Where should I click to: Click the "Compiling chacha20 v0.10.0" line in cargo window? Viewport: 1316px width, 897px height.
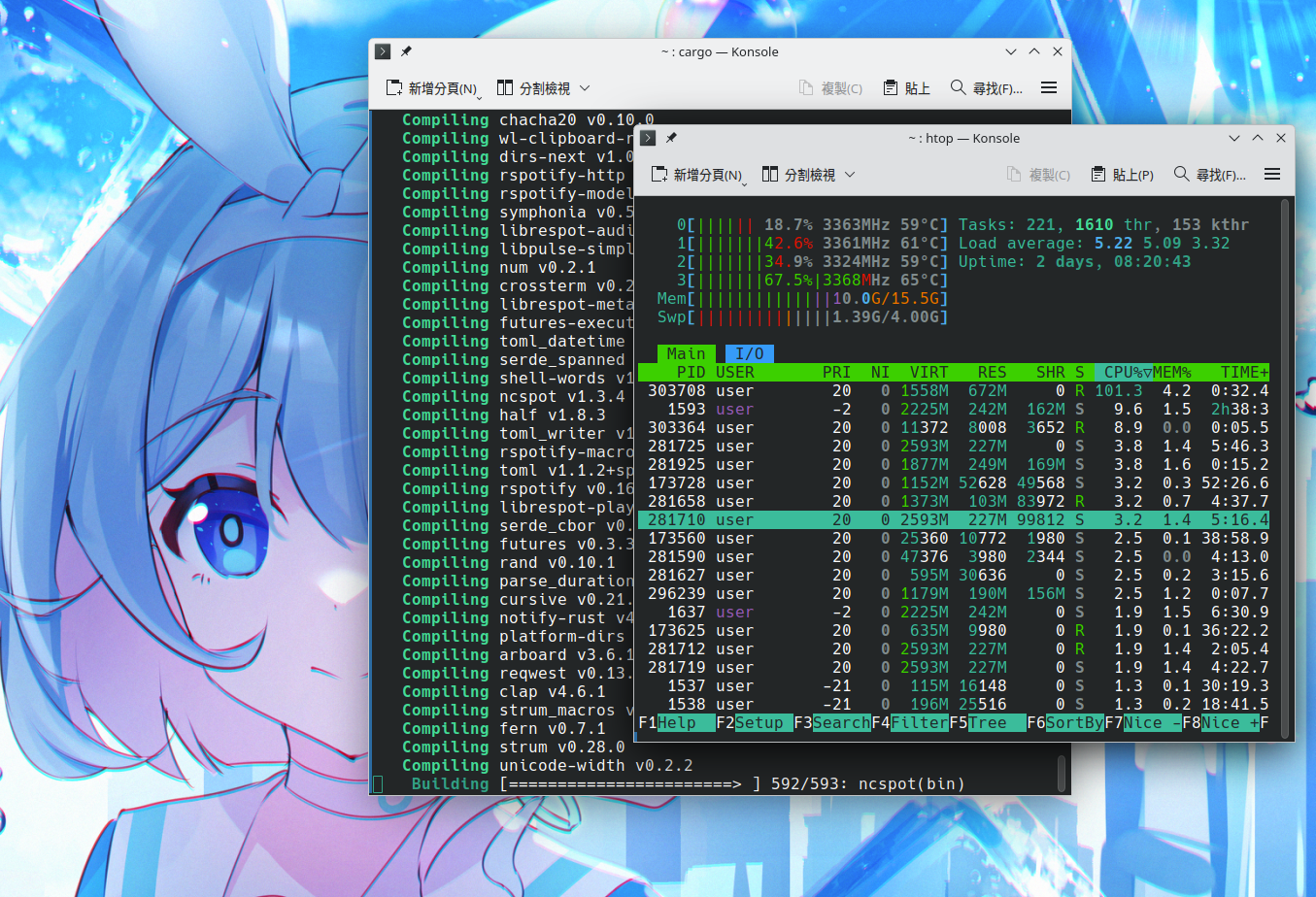pyautogui.click(x=527, y=119)
